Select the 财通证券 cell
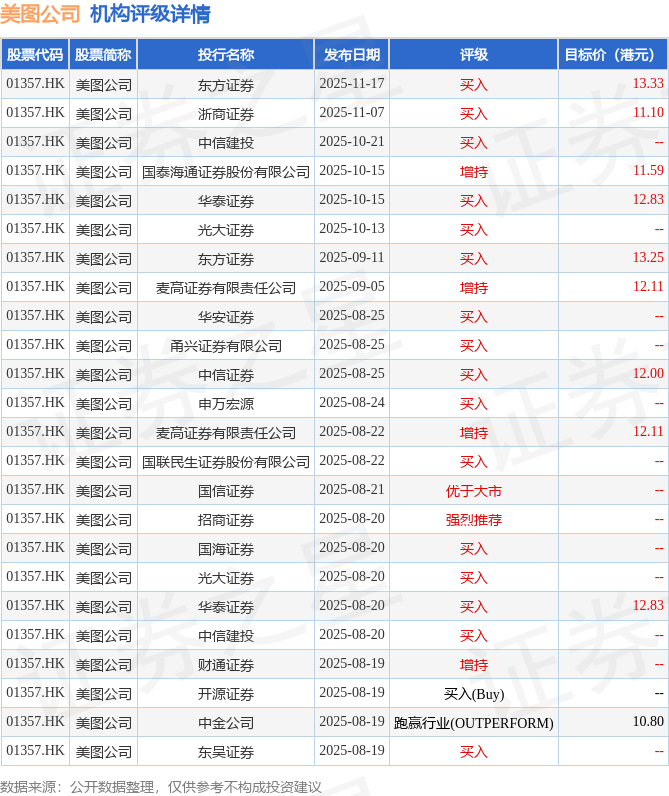Viewport: 669px width, 796px height. click(226, 665)
